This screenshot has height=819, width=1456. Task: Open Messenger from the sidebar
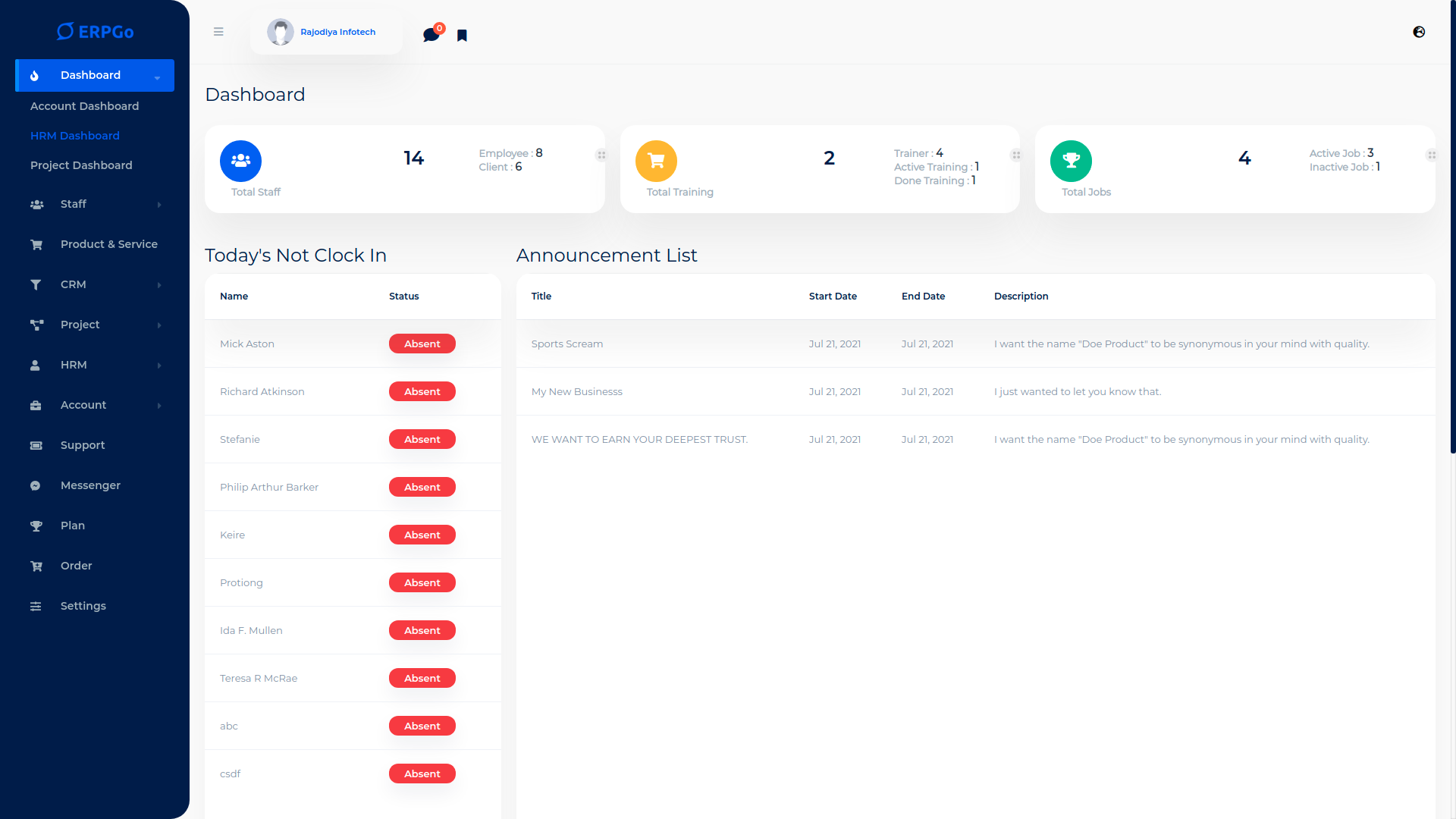click(x=90, y=485)
